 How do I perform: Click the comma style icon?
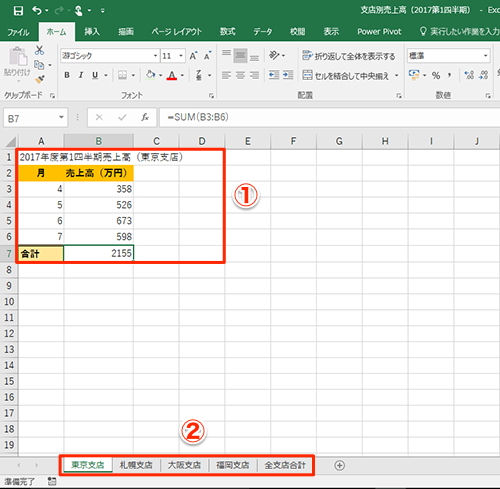click(x=450, y=76)
